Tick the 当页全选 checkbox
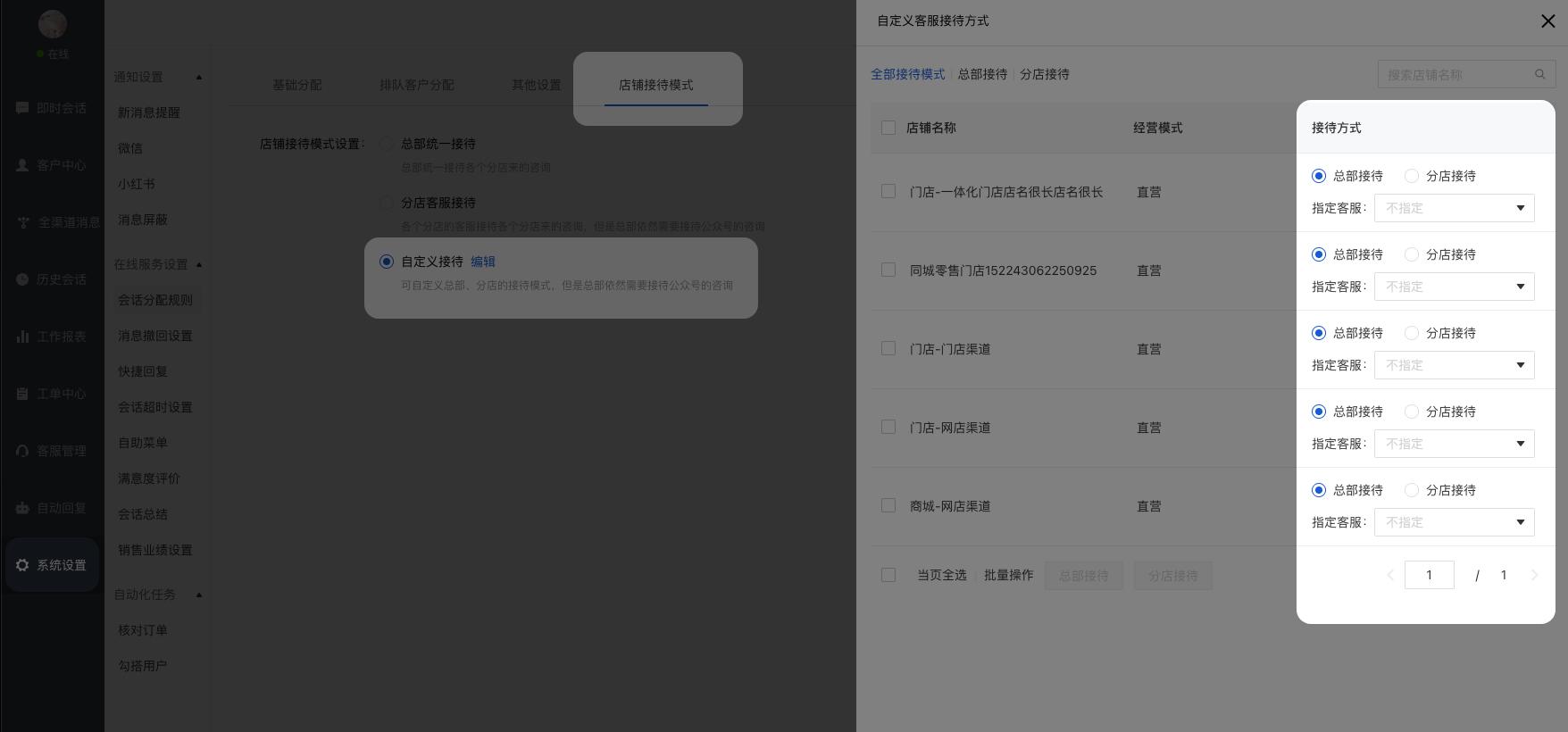This screenshot has width=1568, height=732. coord(888,575)
